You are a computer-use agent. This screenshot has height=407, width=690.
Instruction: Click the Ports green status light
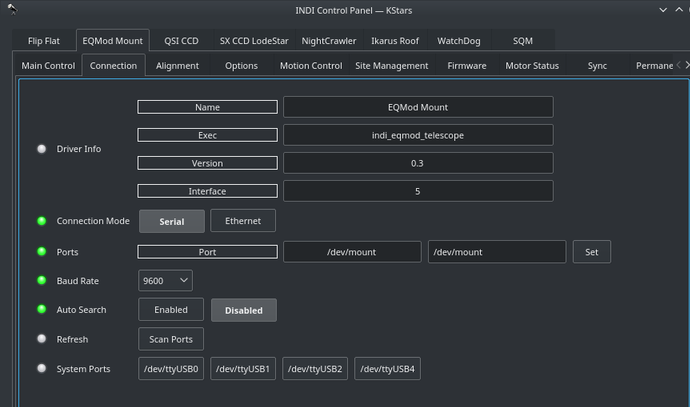click(41, 252)
